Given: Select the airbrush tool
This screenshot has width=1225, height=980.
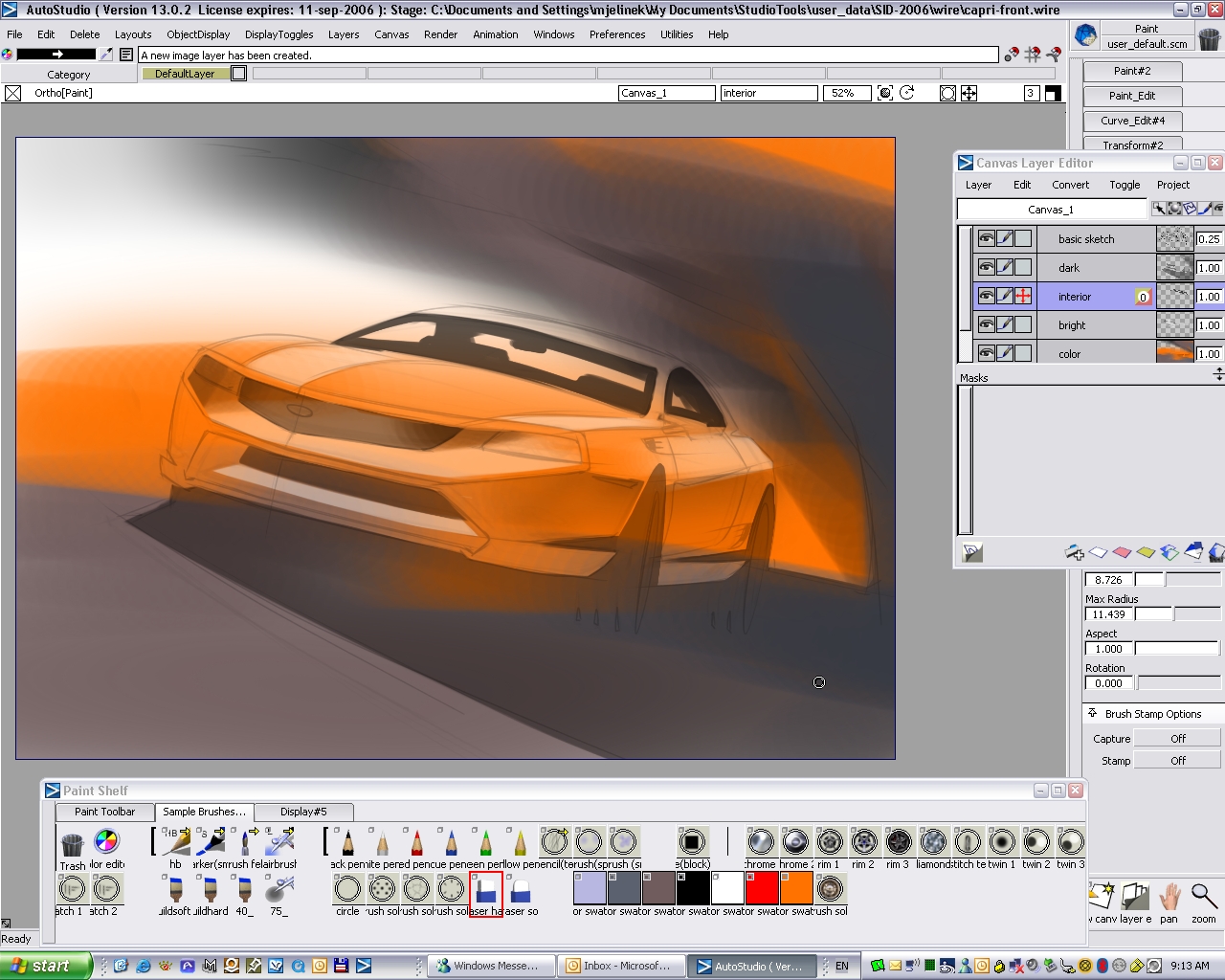Looking at the screenshot, I should pyautogui.click(x=279, y=842).
